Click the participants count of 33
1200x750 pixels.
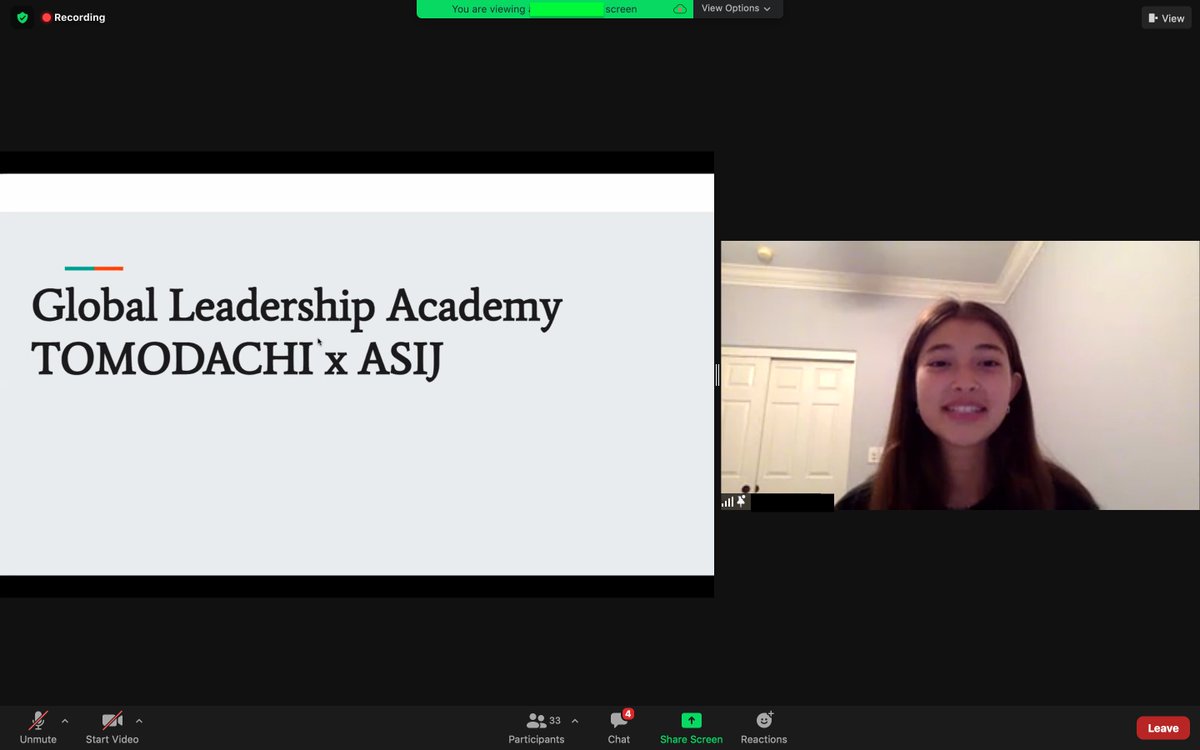[x=555, y=720]
